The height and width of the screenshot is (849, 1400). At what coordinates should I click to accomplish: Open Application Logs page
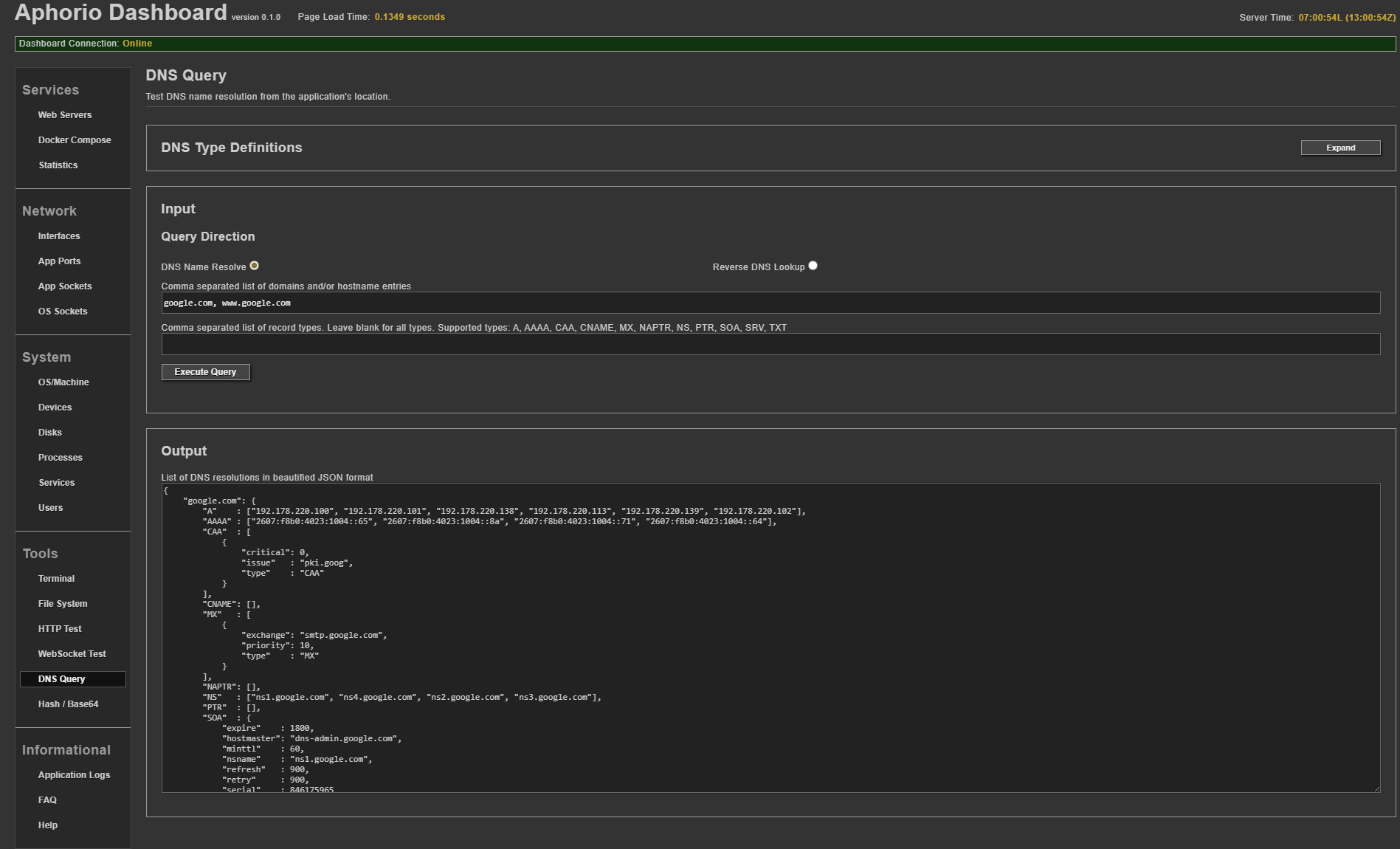click(x=74, y=775)
